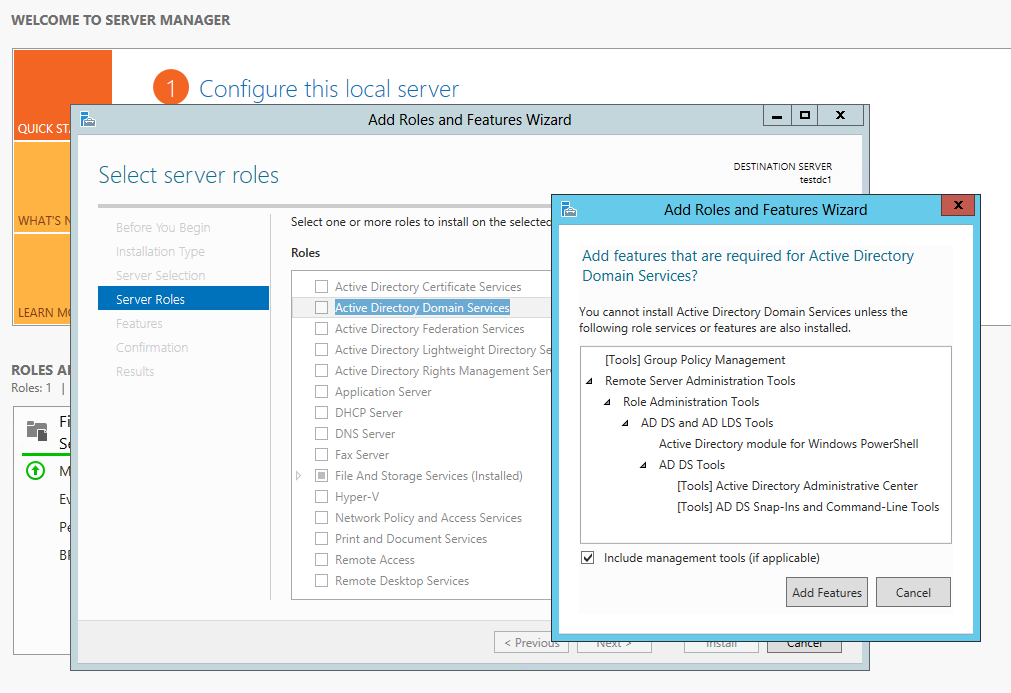Image resolution: width=1011 pixels, height=693 pixels.
Task: Toggle the Include management tools checkbox
Action: coord(587,558)
